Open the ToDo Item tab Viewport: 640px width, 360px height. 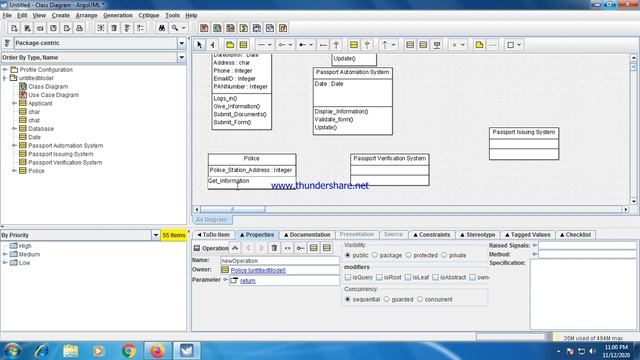coord(213,235)
